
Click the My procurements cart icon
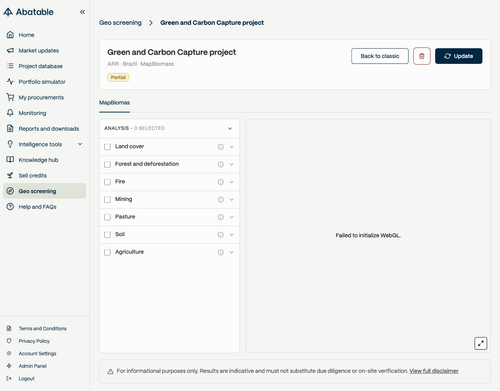pyautogui.click(x=10, y=97)
